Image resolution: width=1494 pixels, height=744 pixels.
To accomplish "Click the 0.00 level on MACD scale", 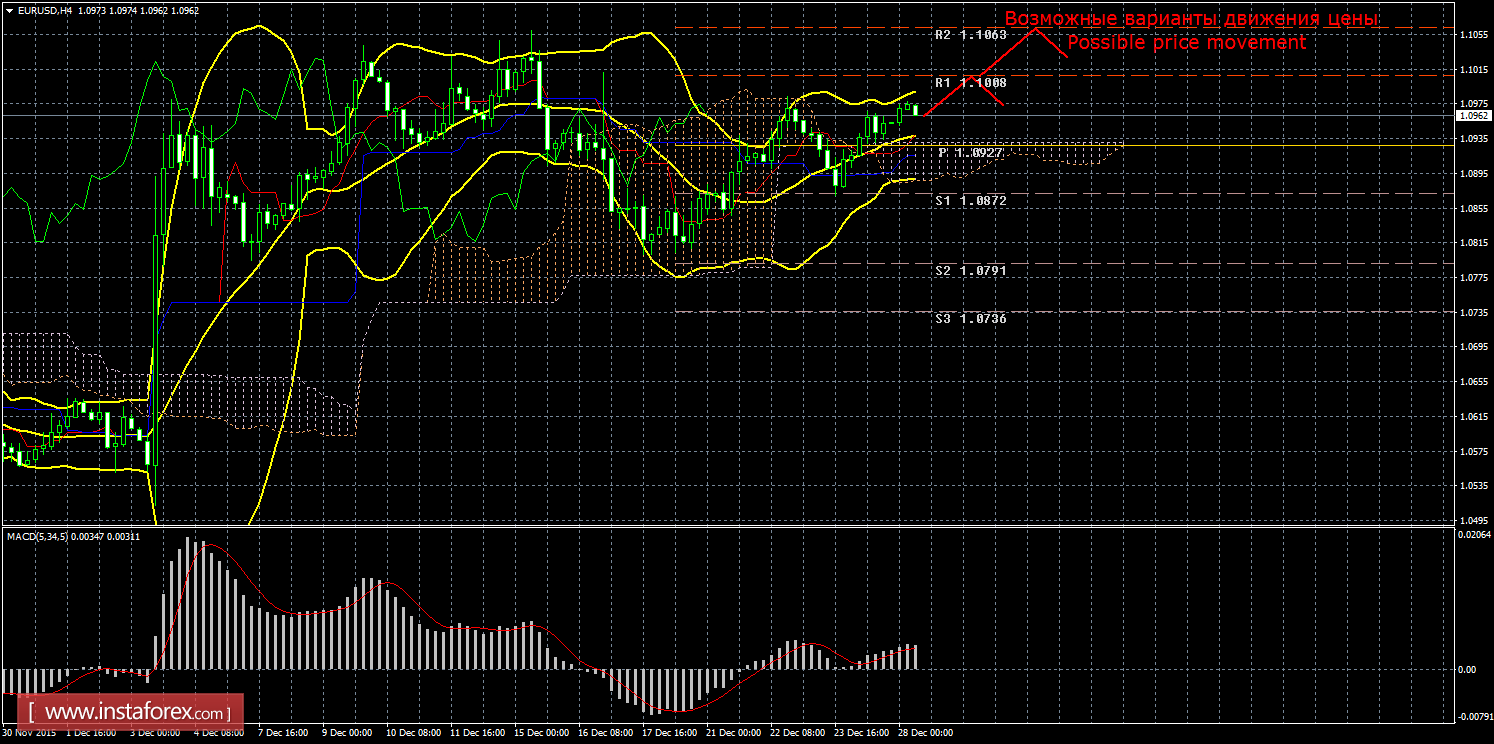I will [1466, 670].
